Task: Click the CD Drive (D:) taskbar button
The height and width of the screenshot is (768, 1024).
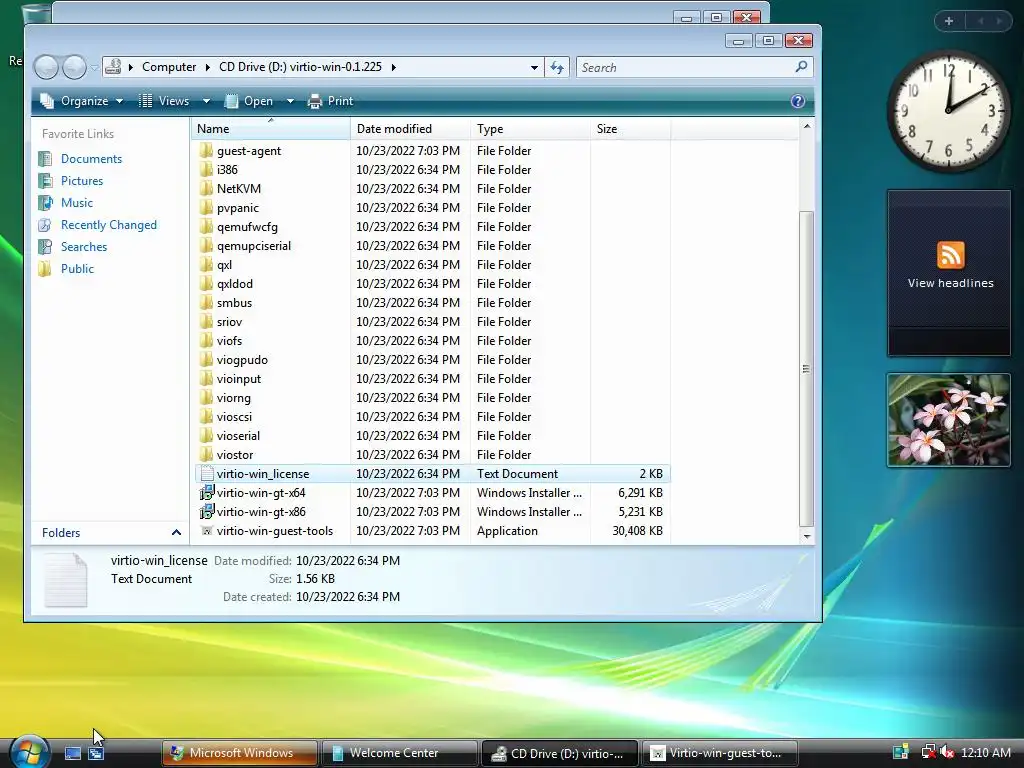Action: tap(560, 753)
